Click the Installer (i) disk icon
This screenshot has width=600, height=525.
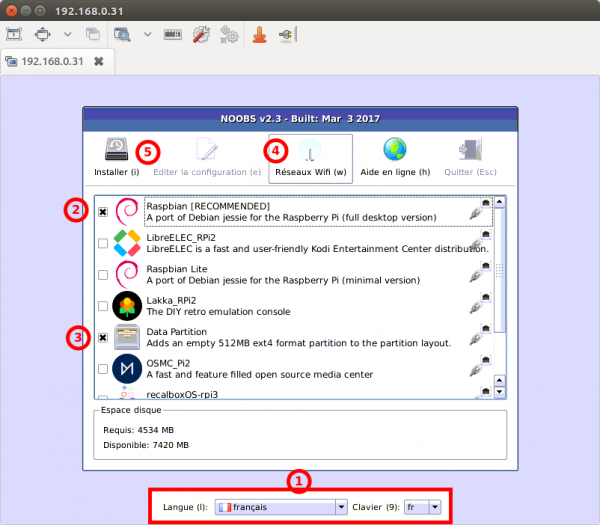tap(116, 152)
